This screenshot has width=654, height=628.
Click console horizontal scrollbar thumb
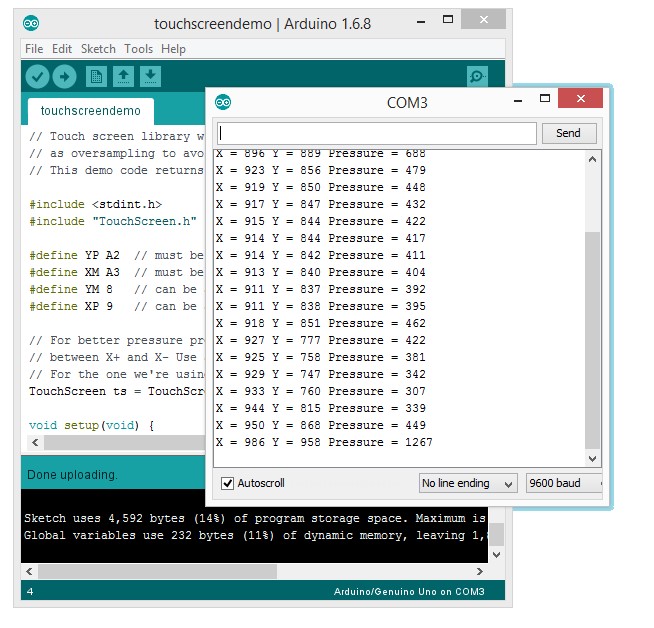pos(157,571)
